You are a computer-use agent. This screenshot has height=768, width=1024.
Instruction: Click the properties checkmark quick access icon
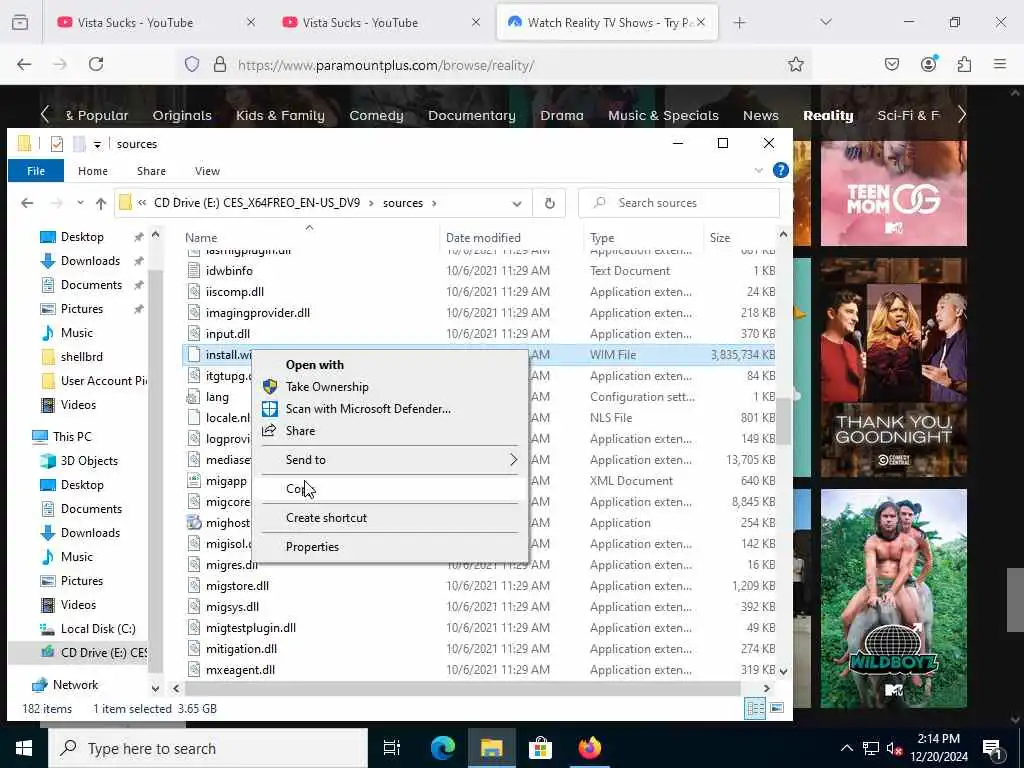point(57,144)
